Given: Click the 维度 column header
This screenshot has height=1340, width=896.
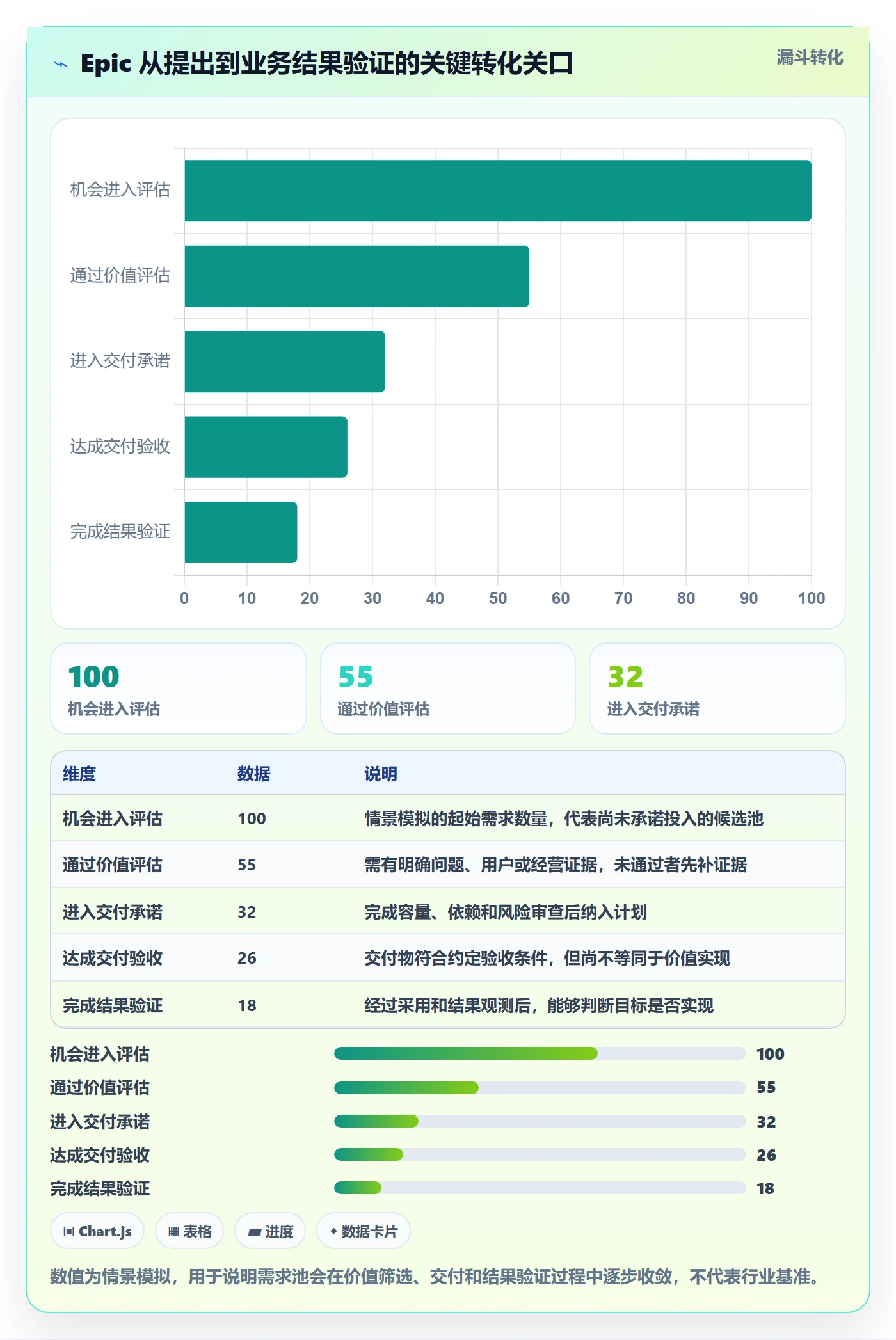Looking at the screenshot, I should 79,774.
